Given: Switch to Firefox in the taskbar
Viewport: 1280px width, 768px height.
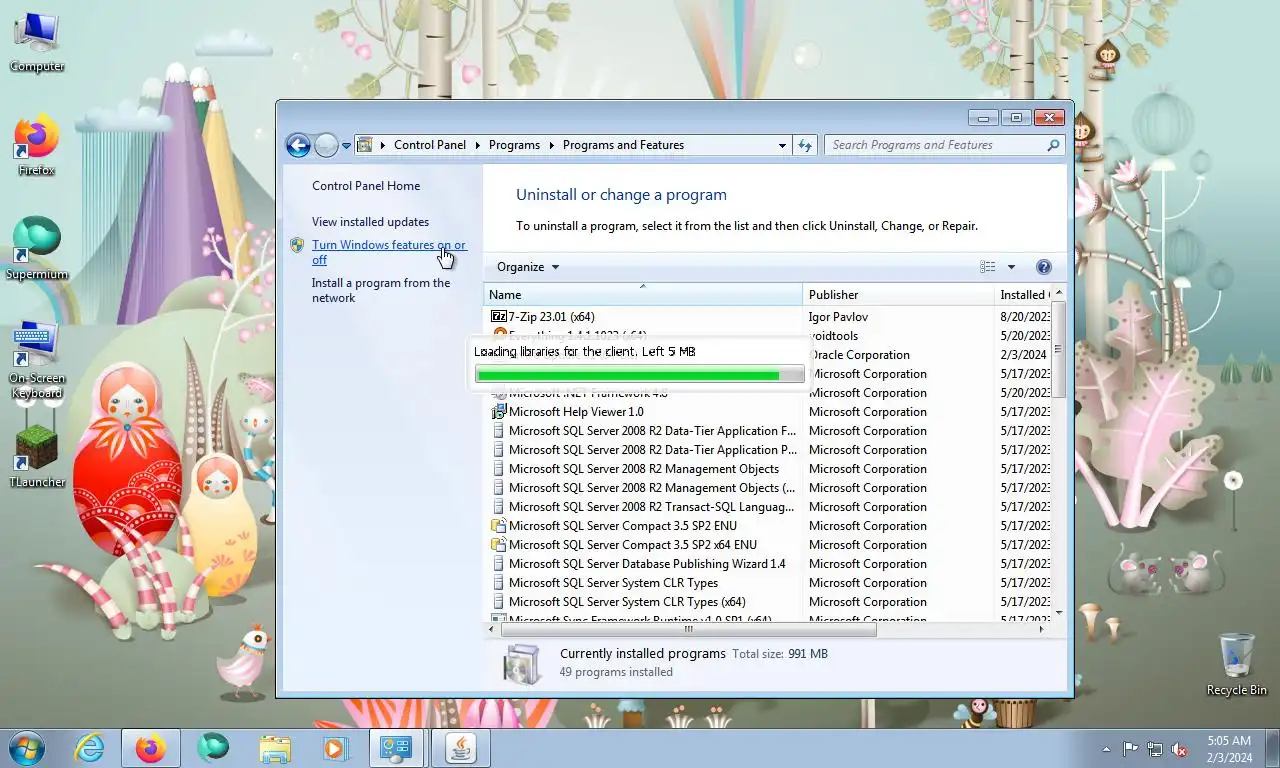Looking at the screenshot, I should coord(150,747).
